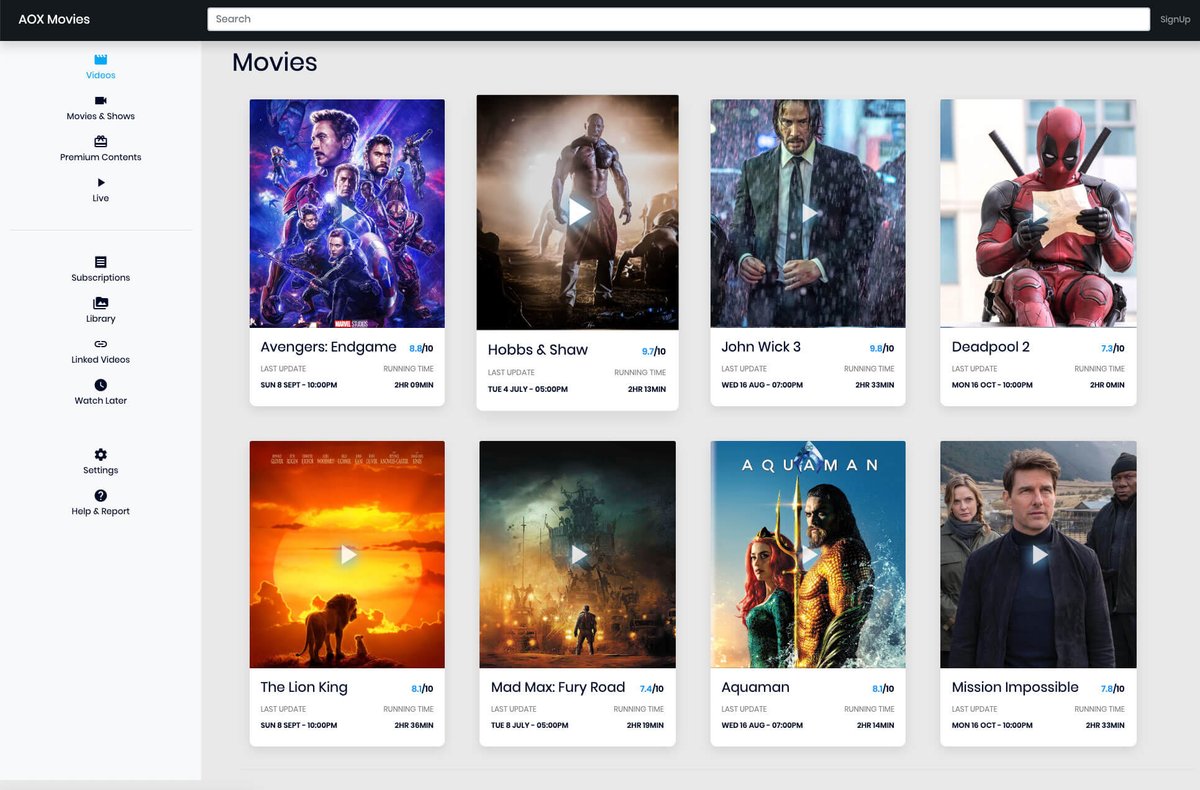
Task: Open the Deadpool 2 poster
Action: pyautogui.click(x=1037, y=212)
